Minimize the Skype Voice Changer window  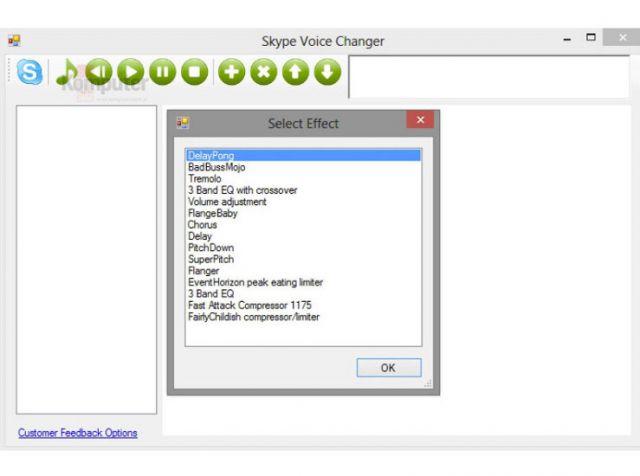(567, 39)
